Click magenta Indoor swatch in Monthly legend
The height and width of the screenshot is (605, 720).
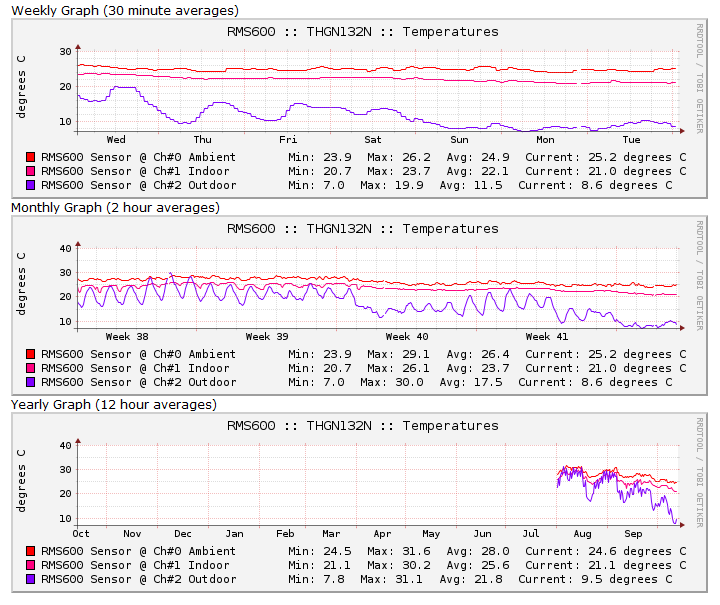(x=30, y=368)
